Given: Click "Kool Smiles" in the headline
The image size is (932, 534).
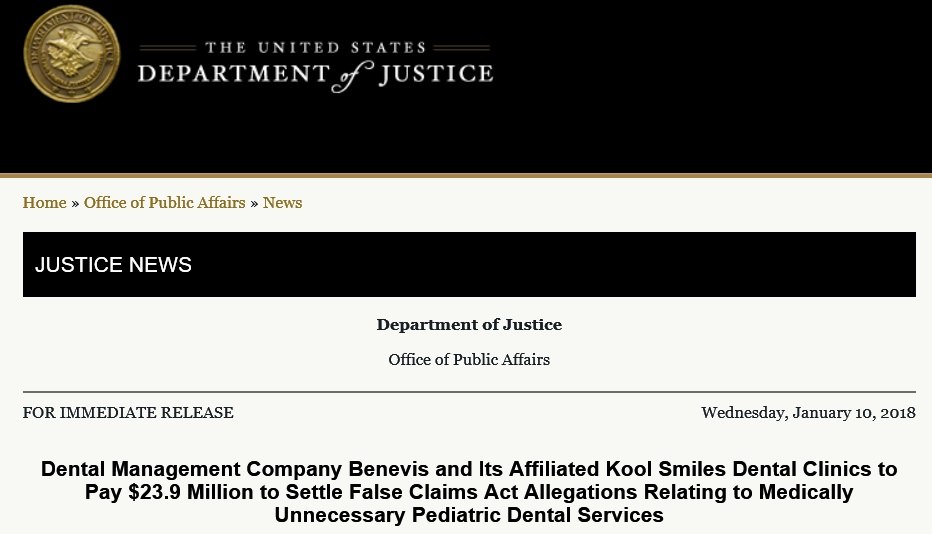Looking at the screenshot, I should 666,469.
